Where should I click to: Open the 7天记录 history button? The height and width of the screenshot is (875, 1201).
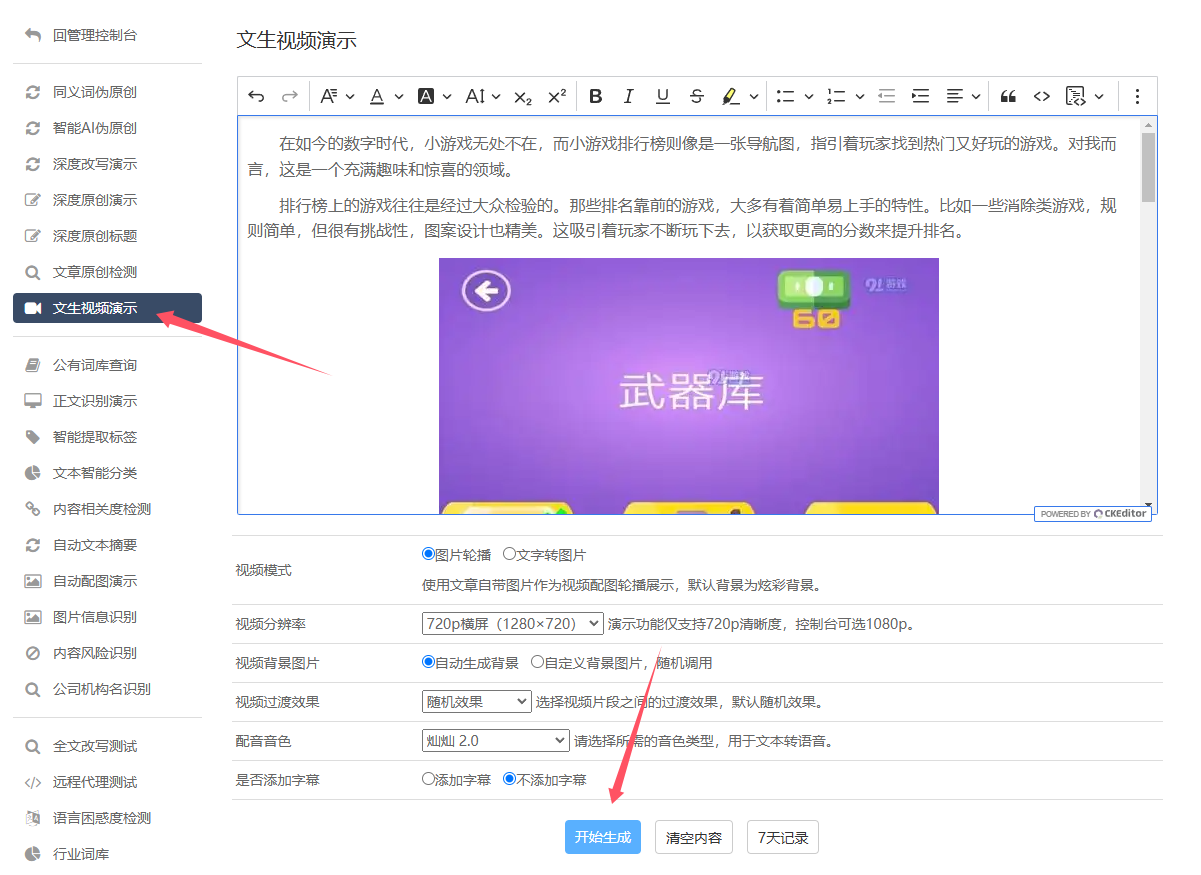pyautogui.click(x=783, y=838)
